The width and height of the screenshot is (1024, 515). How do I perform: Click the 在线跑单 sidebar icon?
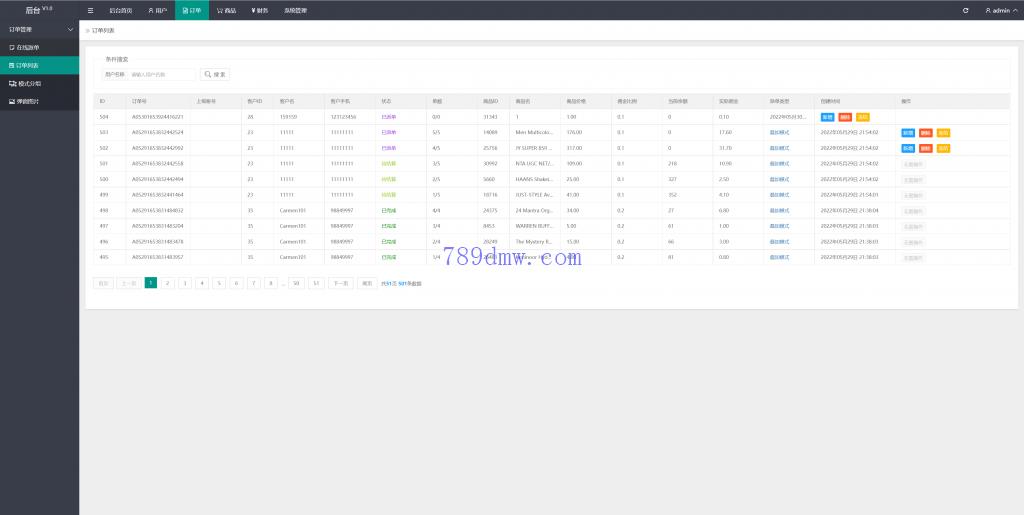pos(12,47)
